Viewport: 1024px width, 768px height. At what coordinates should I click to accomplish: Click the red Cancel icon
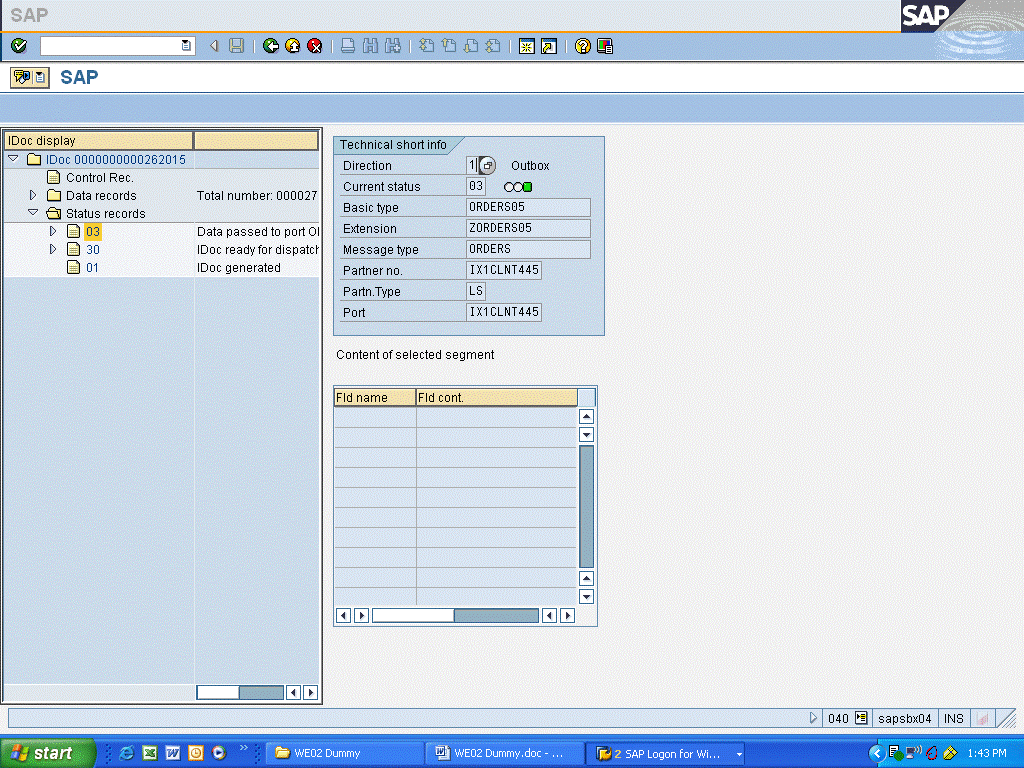[x=315, y=46]
